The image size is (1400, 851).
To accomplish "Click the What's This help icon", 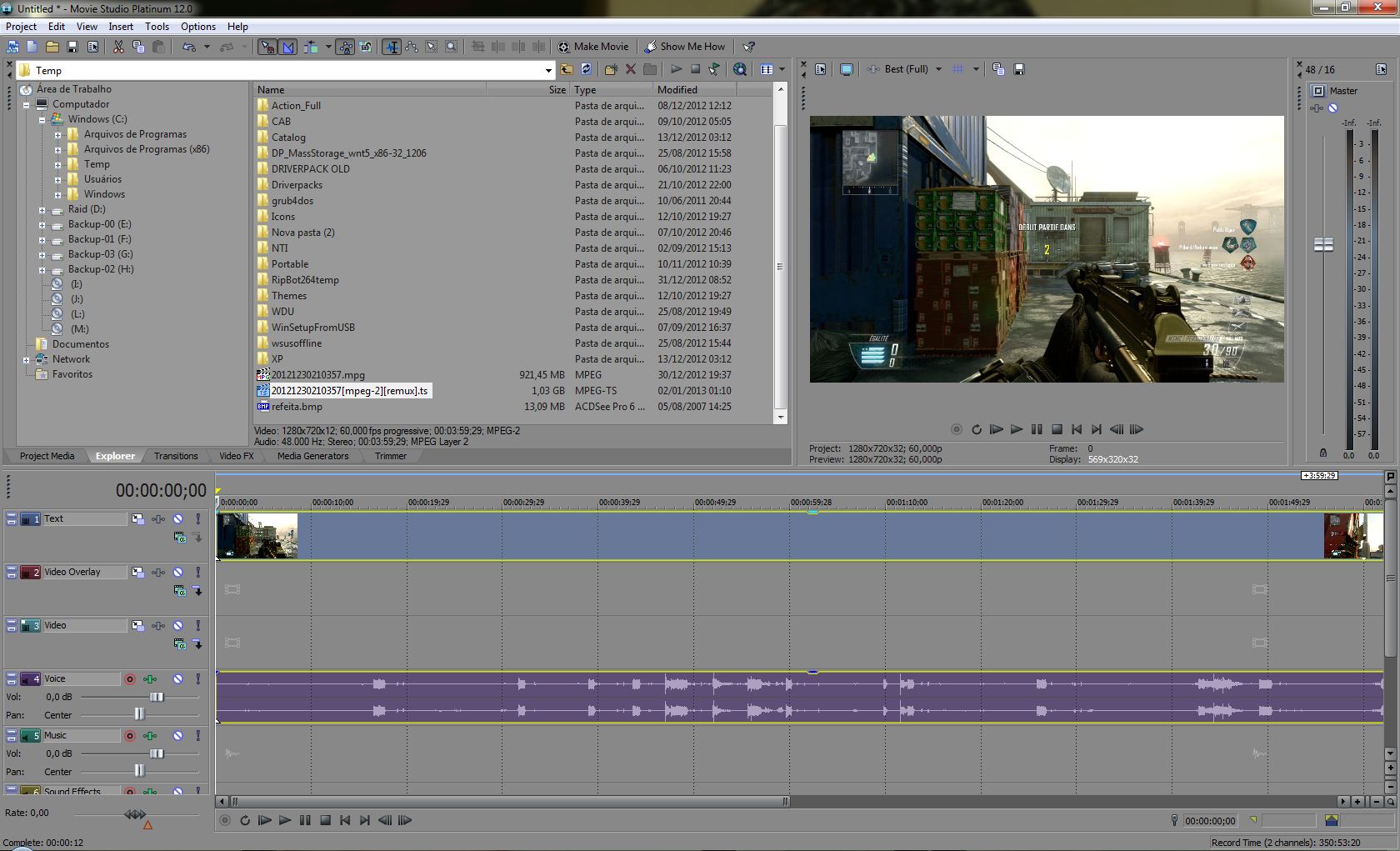I will [x=749, y=47].
